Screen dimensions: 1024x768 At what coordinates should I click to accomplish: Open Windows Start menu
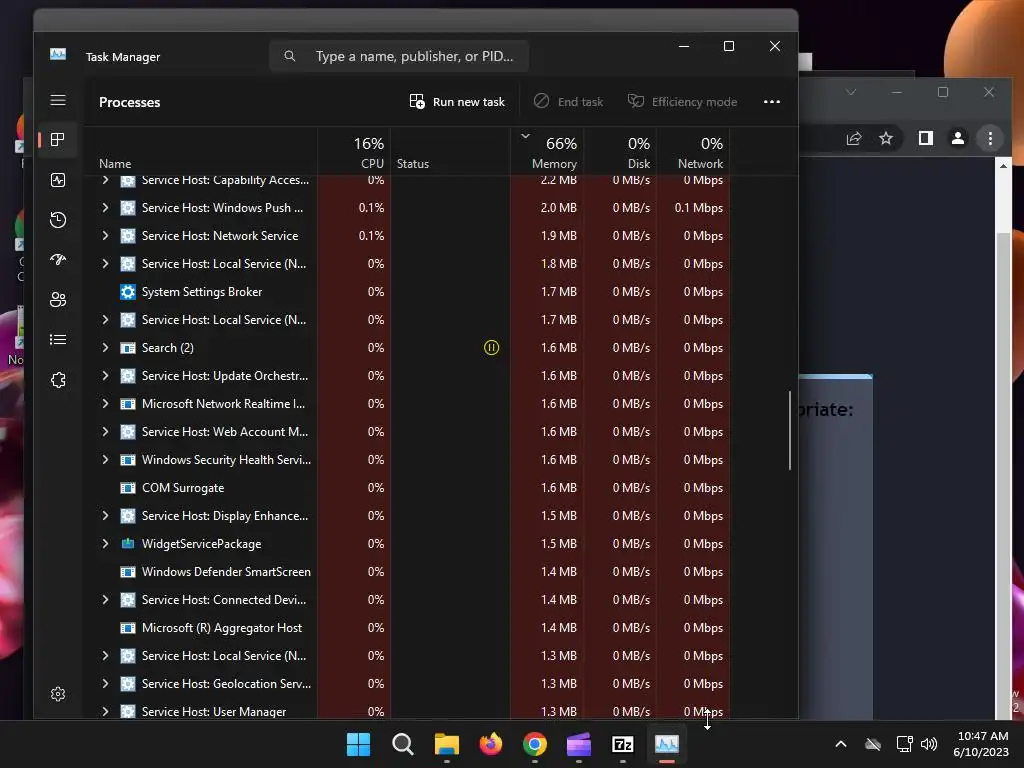(358, 744)
